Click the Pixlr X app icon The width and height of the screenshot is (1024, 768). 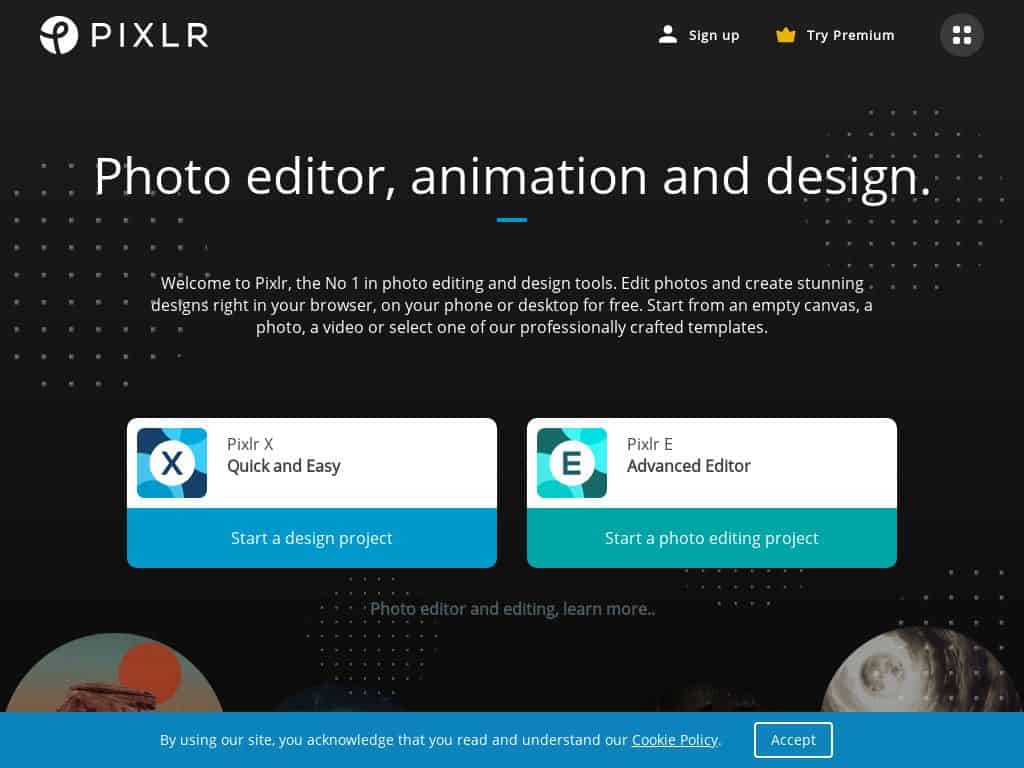click(172, 463)
